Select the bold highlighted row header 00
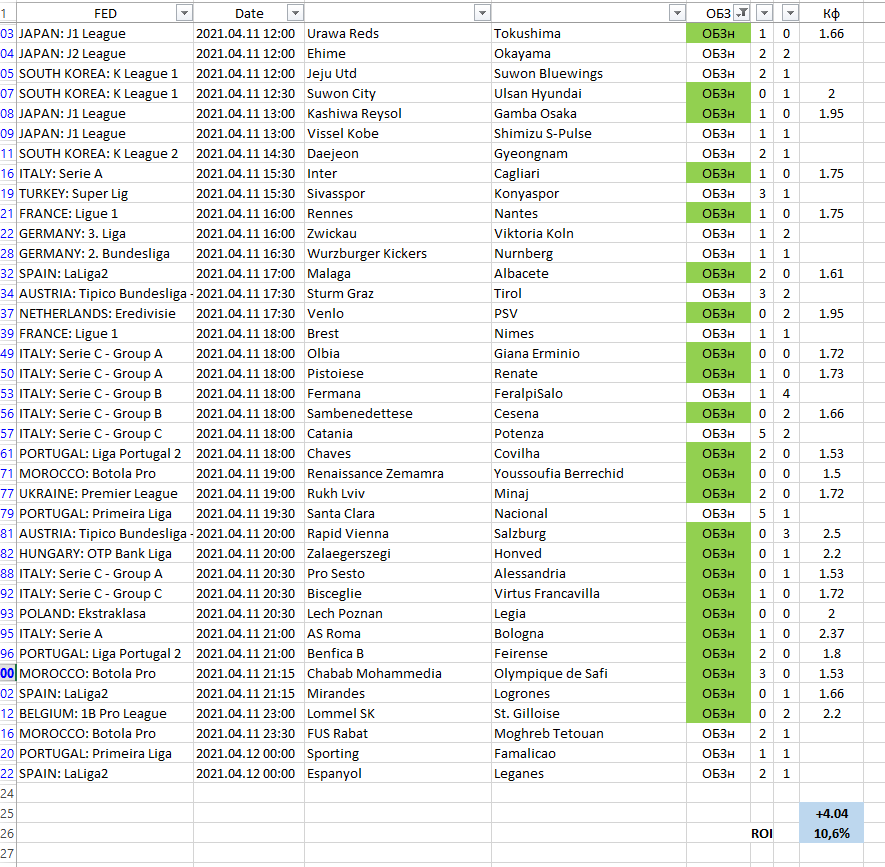This screenshot has height=867, width=885. (x=8, y=673)
